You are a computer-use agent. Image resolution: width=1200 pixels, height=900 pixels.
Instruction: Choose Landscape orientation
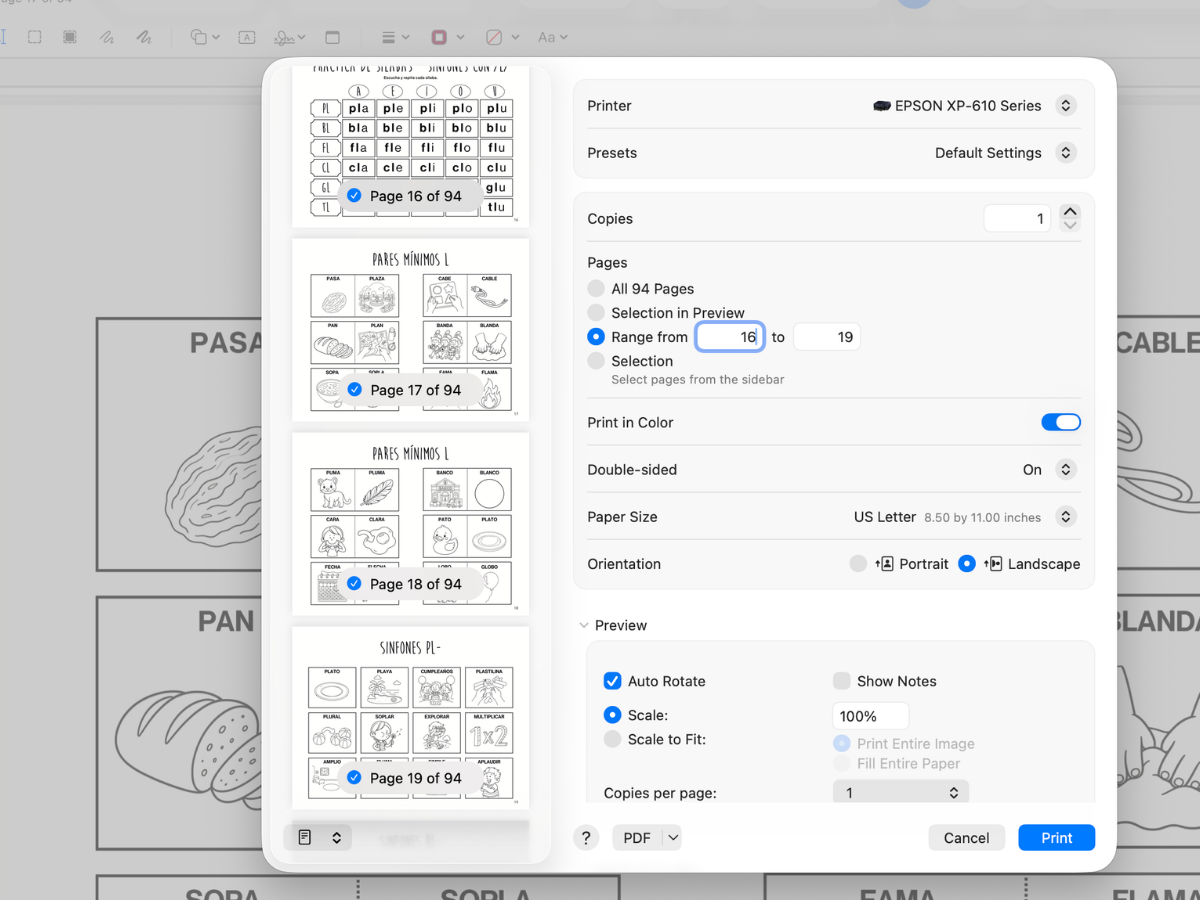pyautogui.click(x=967, y=564)
